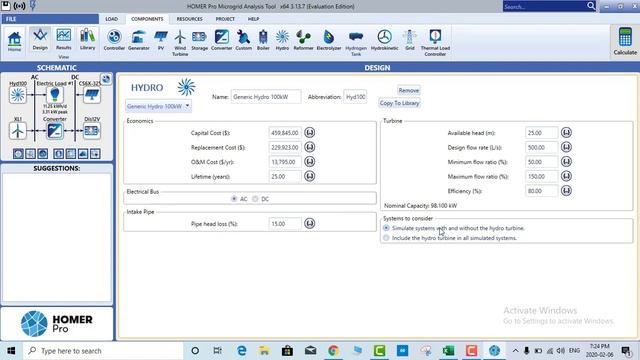Click the Remove button
The height and width of the screenshot is (360, 640).
coord(409,90)
